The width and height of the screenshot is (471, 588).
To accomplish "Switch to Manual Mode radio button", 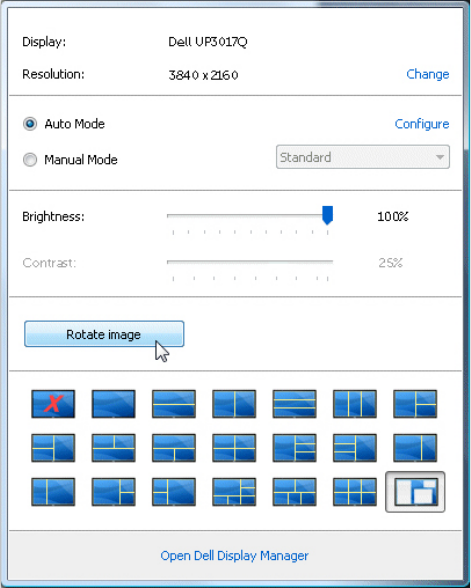I will pyautogui.click(x=30, y=160).
